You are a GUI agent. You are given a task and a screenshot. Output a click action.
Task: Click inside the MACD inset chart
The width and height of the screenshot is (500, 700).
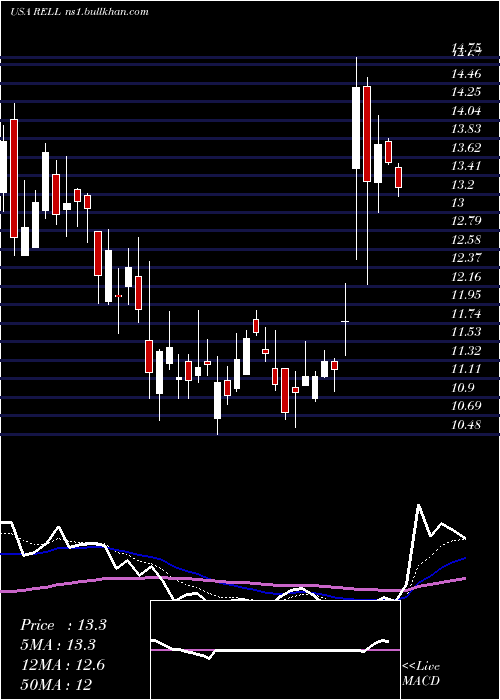pos(275,650)
